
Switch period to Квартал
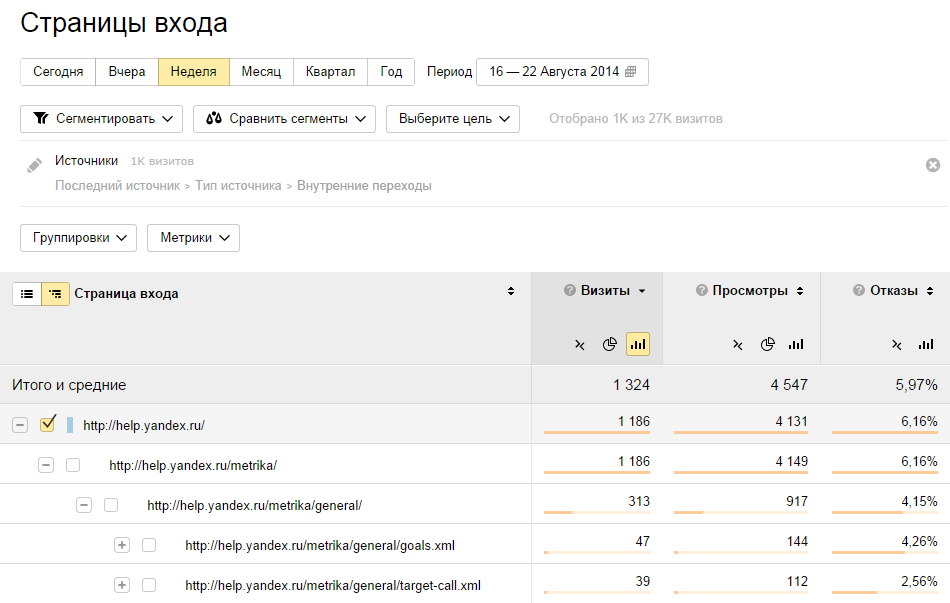click(x=330, y=72)
